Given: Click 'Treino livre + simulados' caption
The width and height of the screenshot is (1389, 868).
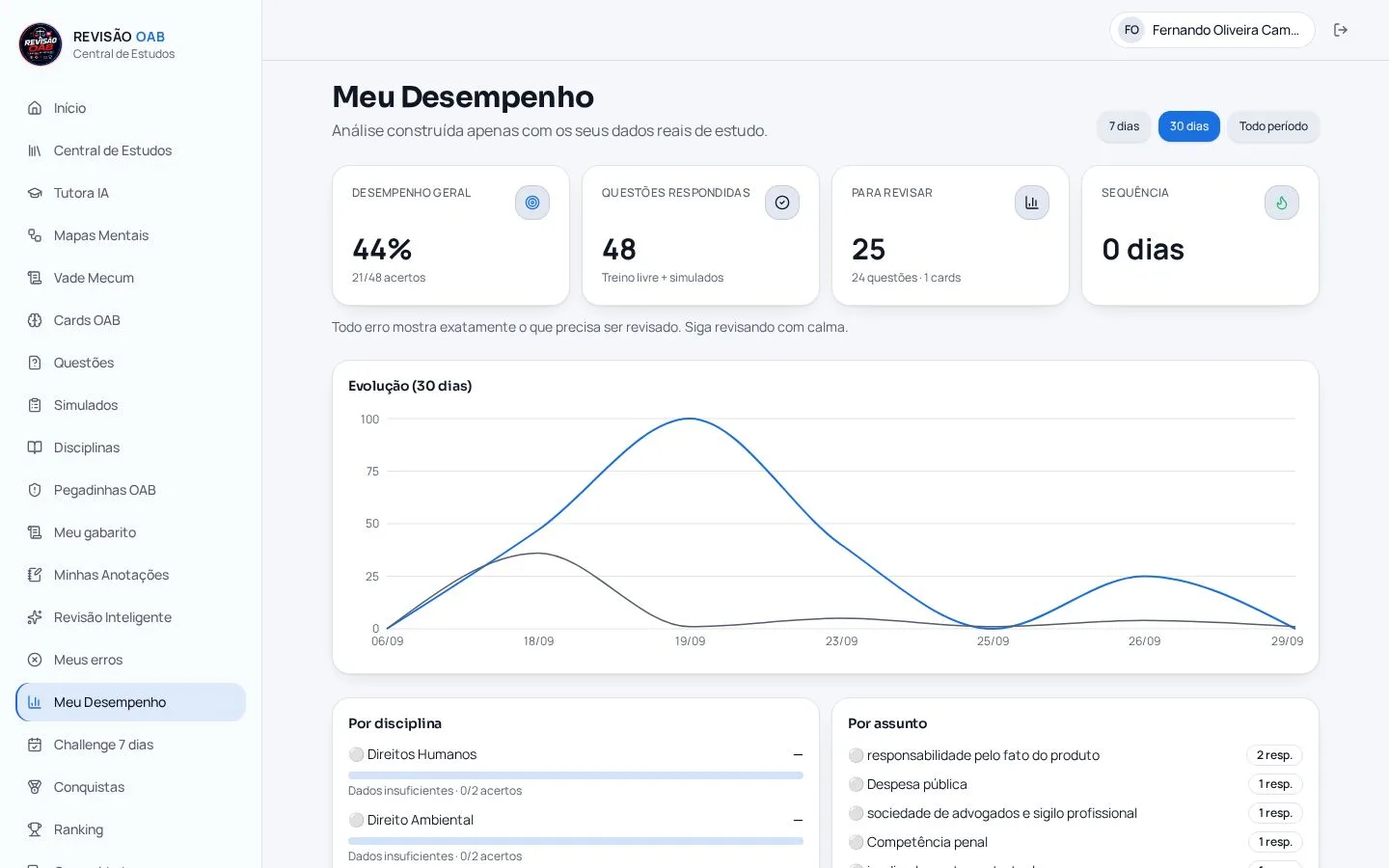Looking at the screenshot, I should click(663, 278).
